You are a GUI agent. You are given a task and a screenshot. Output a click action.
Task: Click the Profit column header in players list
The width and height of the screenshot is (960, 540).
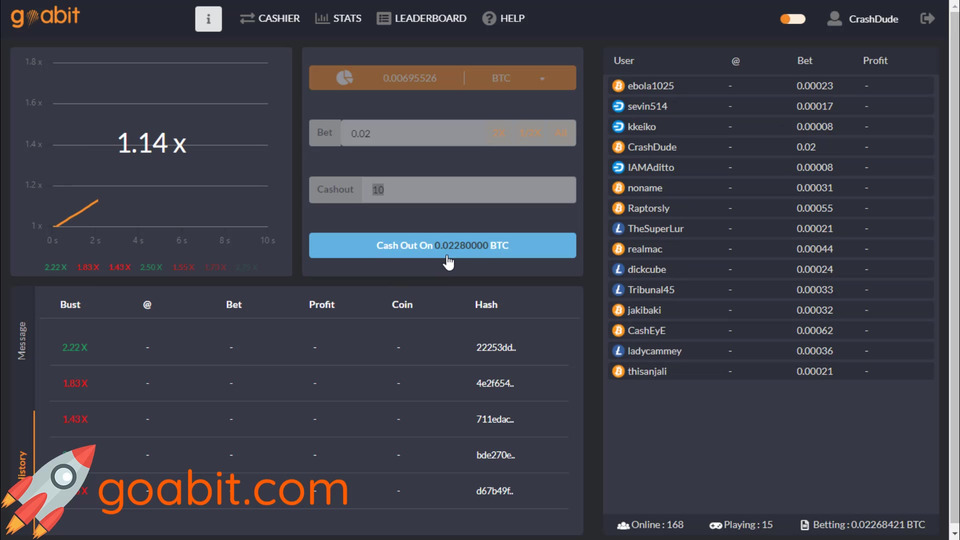(875, 61)
